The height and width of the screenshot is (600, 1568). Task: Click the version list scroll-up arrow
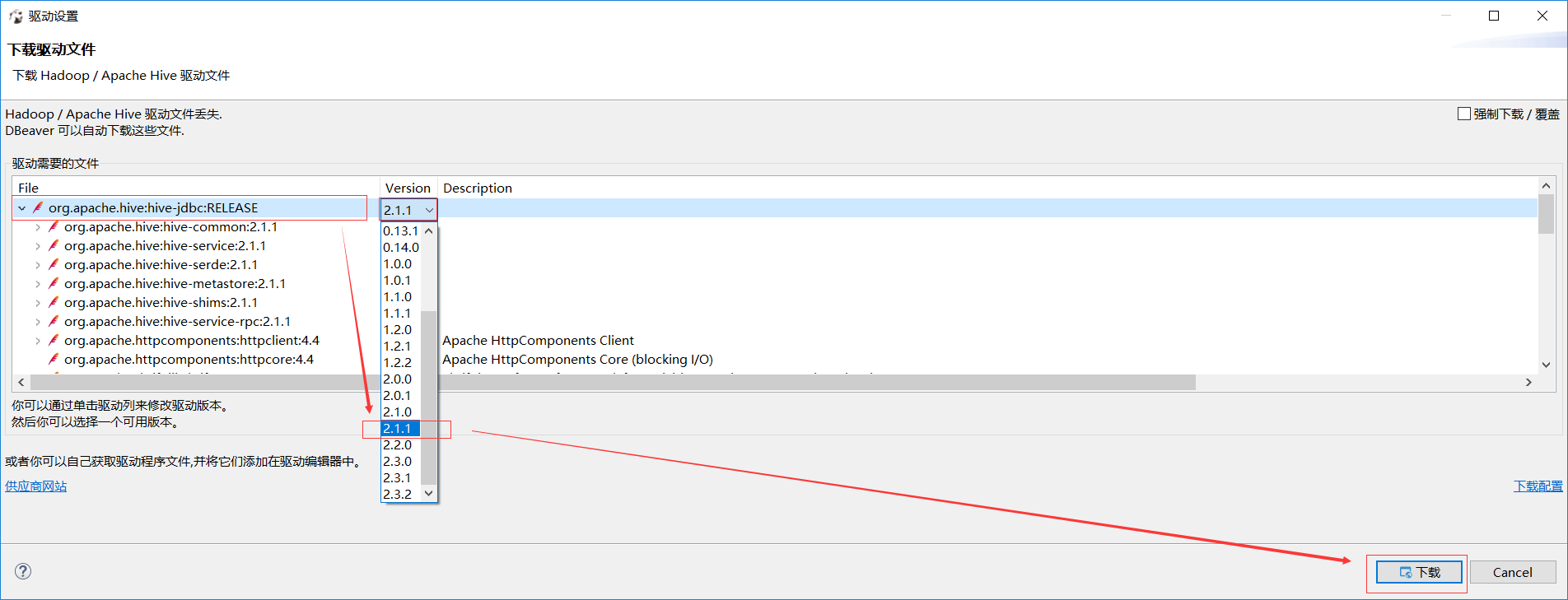coord(428,231)
